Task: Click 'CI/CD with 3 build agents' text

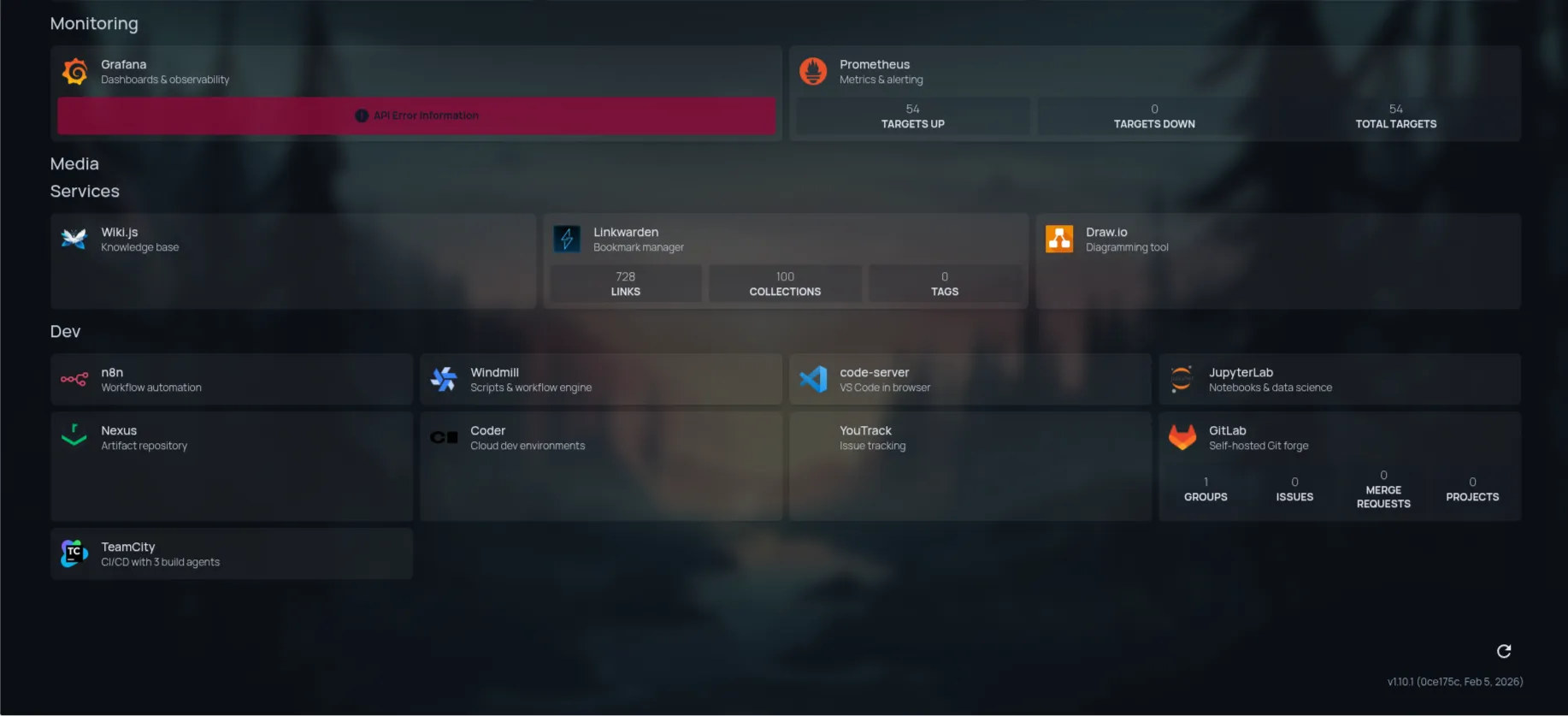Action: pyautogui.click(x=161, y=562)
